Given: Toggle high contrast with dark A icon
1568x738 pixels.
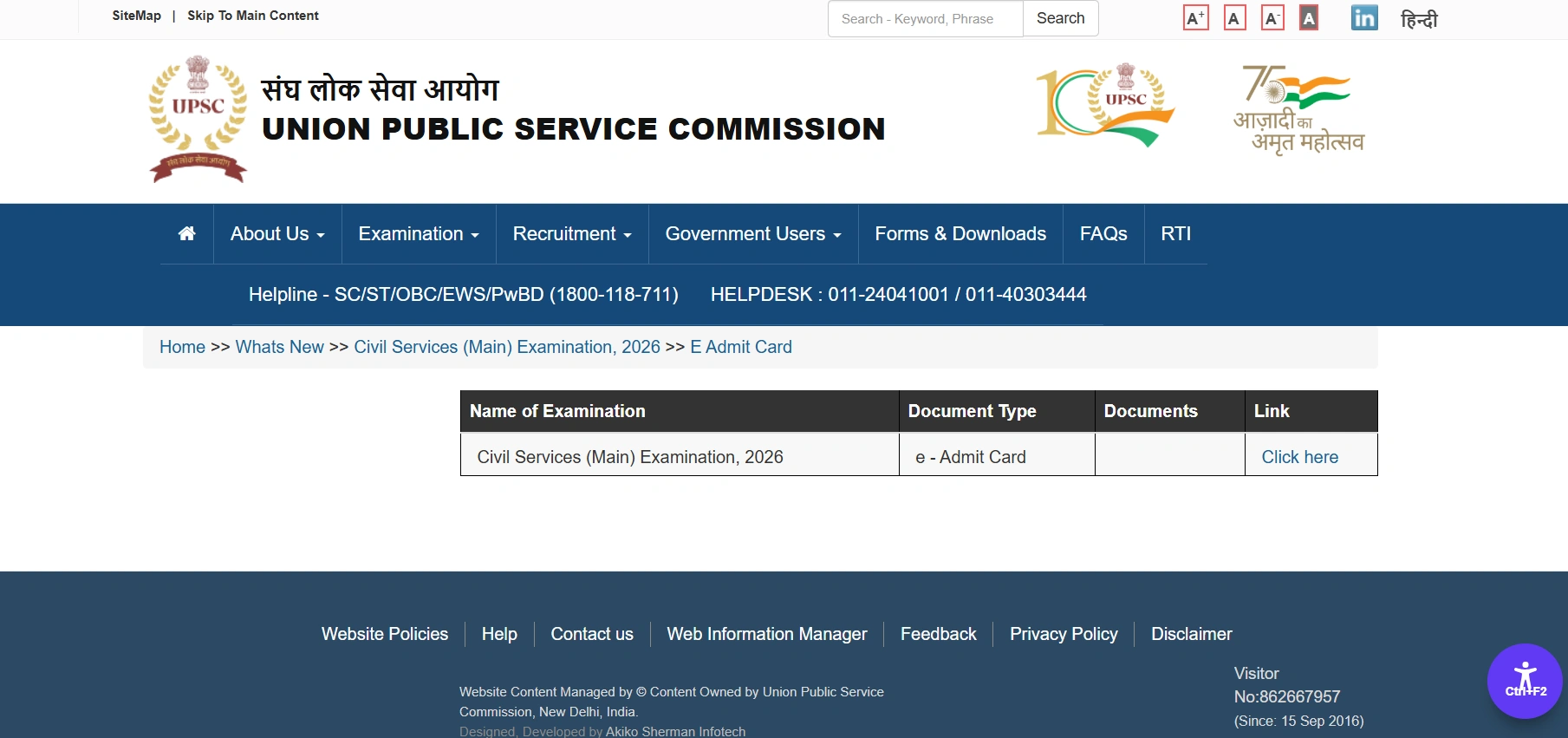Looking at the screenshot, I should point(1309,17).
